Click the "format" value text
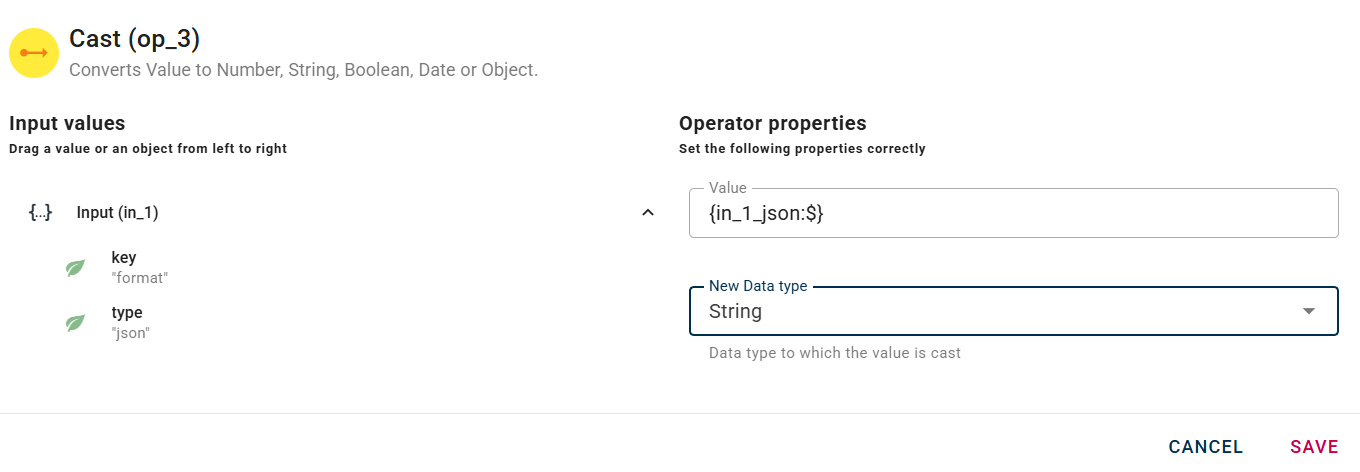 tap(140, 278)
